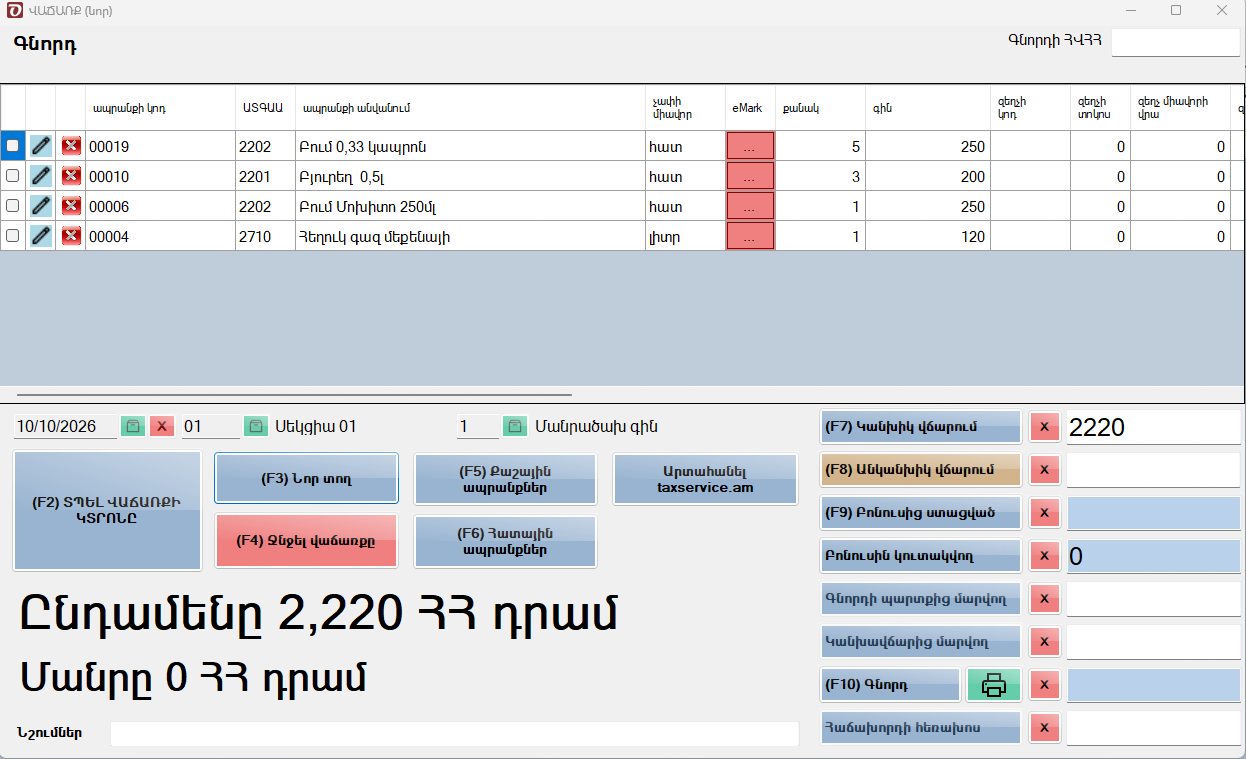Viewport: 1246px width, 759px height.
Task: Open green picker icon beside Սեկցիա 01
Action: coord(256,426)
